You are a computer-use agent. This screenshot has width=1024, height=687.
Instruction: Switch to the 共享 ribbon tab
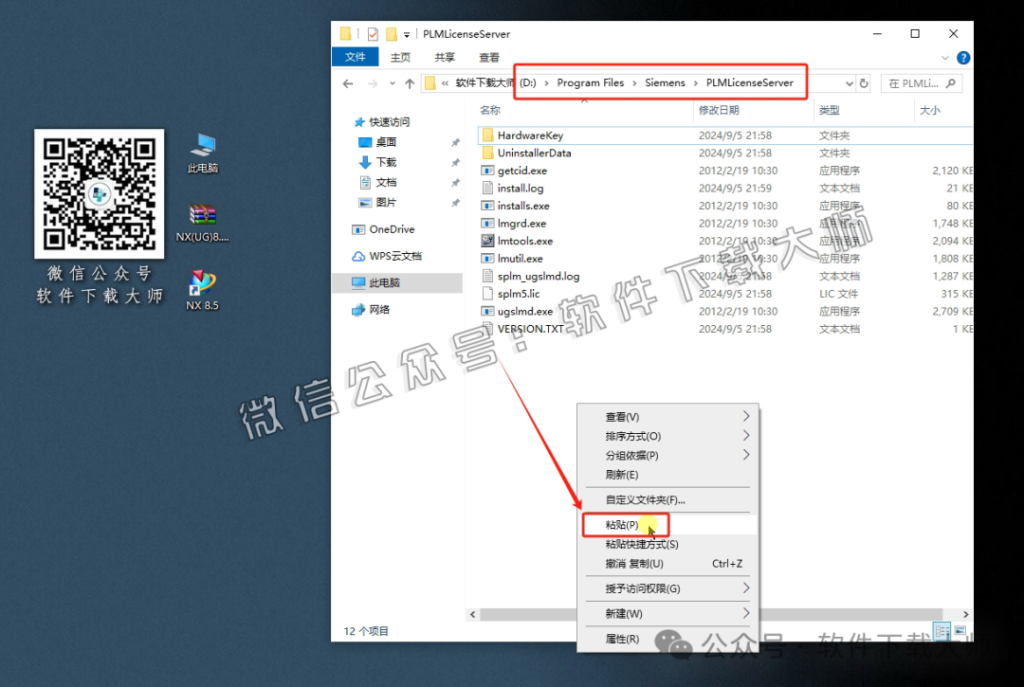coord(444,57)
